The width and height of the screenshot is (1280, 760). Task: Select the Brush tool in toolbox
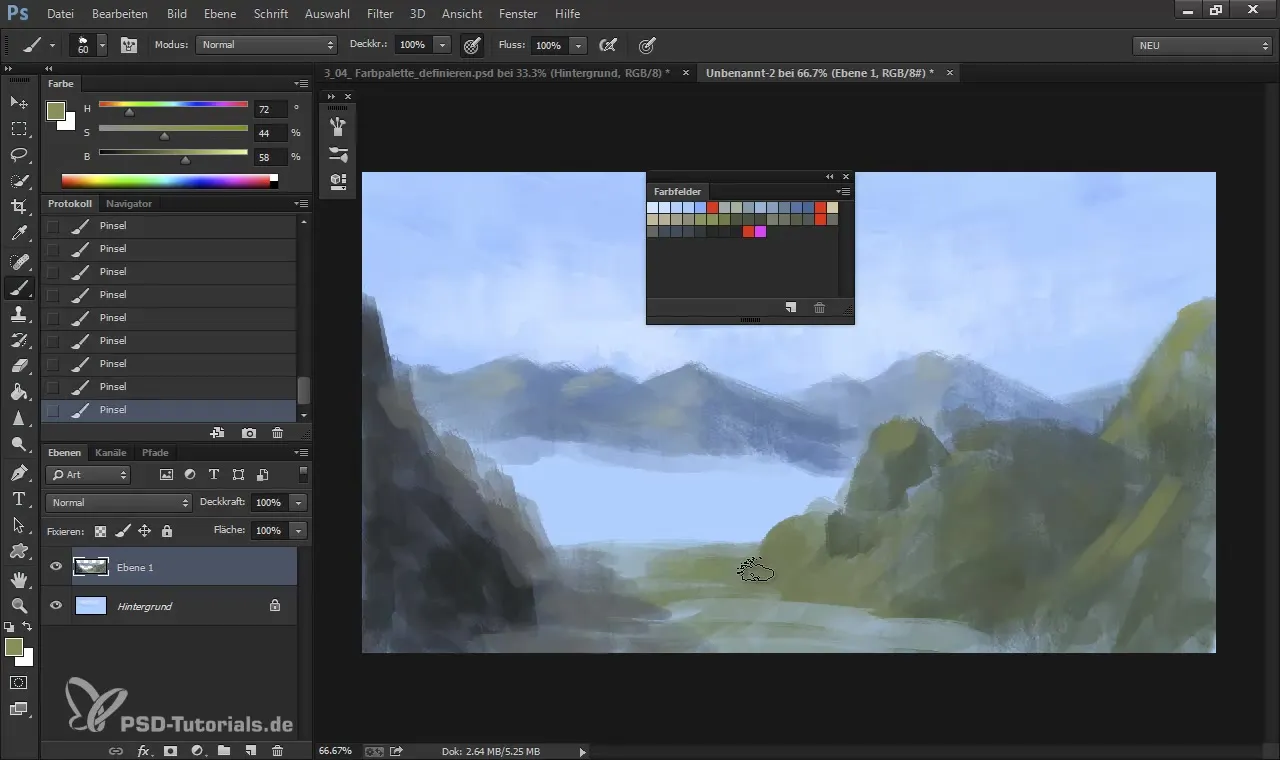[19, 288]
